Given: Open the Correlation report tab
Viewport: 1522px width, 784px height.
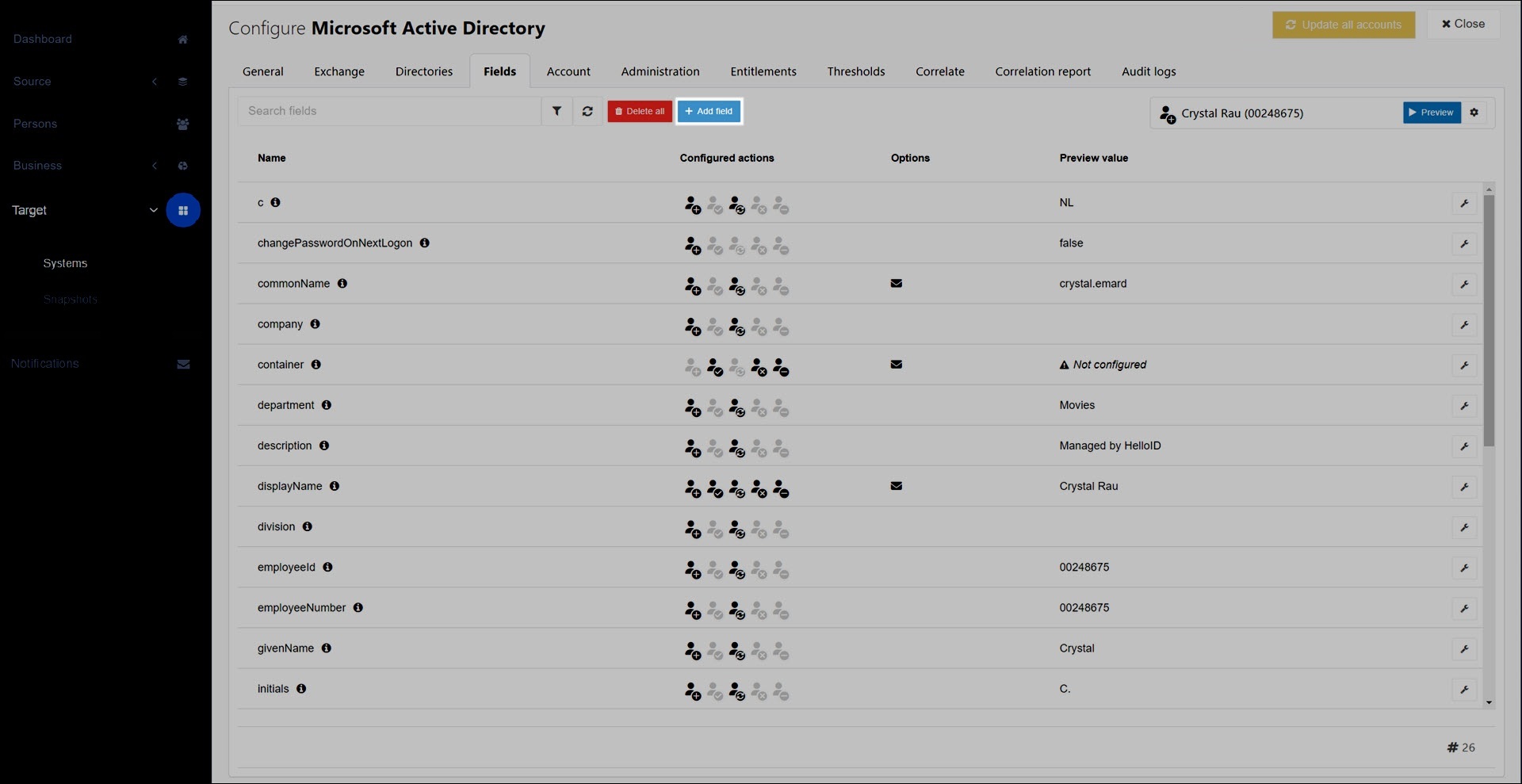Looking at the screenshot, I should (1043, 71).
